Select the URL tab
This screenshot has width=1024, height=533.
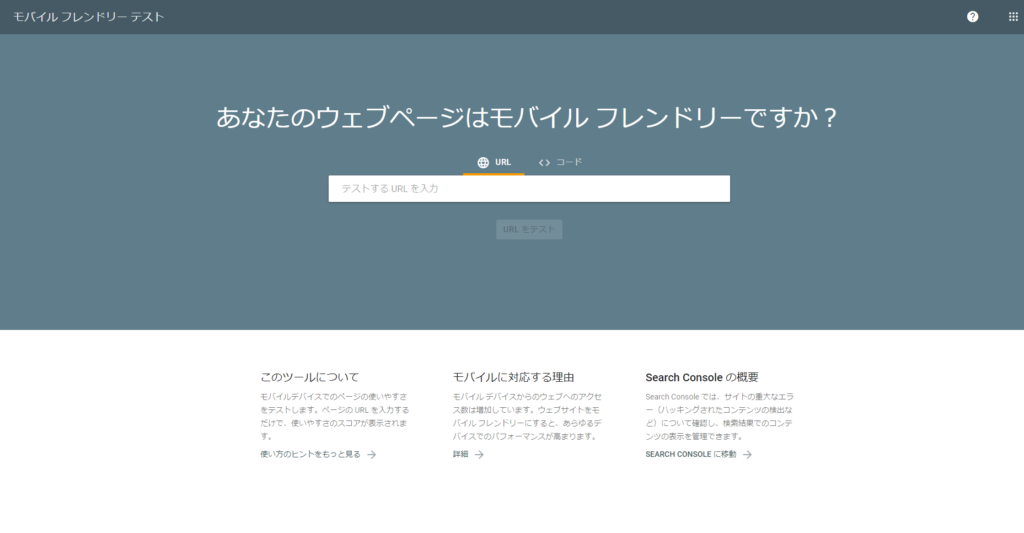pos(494,163)
